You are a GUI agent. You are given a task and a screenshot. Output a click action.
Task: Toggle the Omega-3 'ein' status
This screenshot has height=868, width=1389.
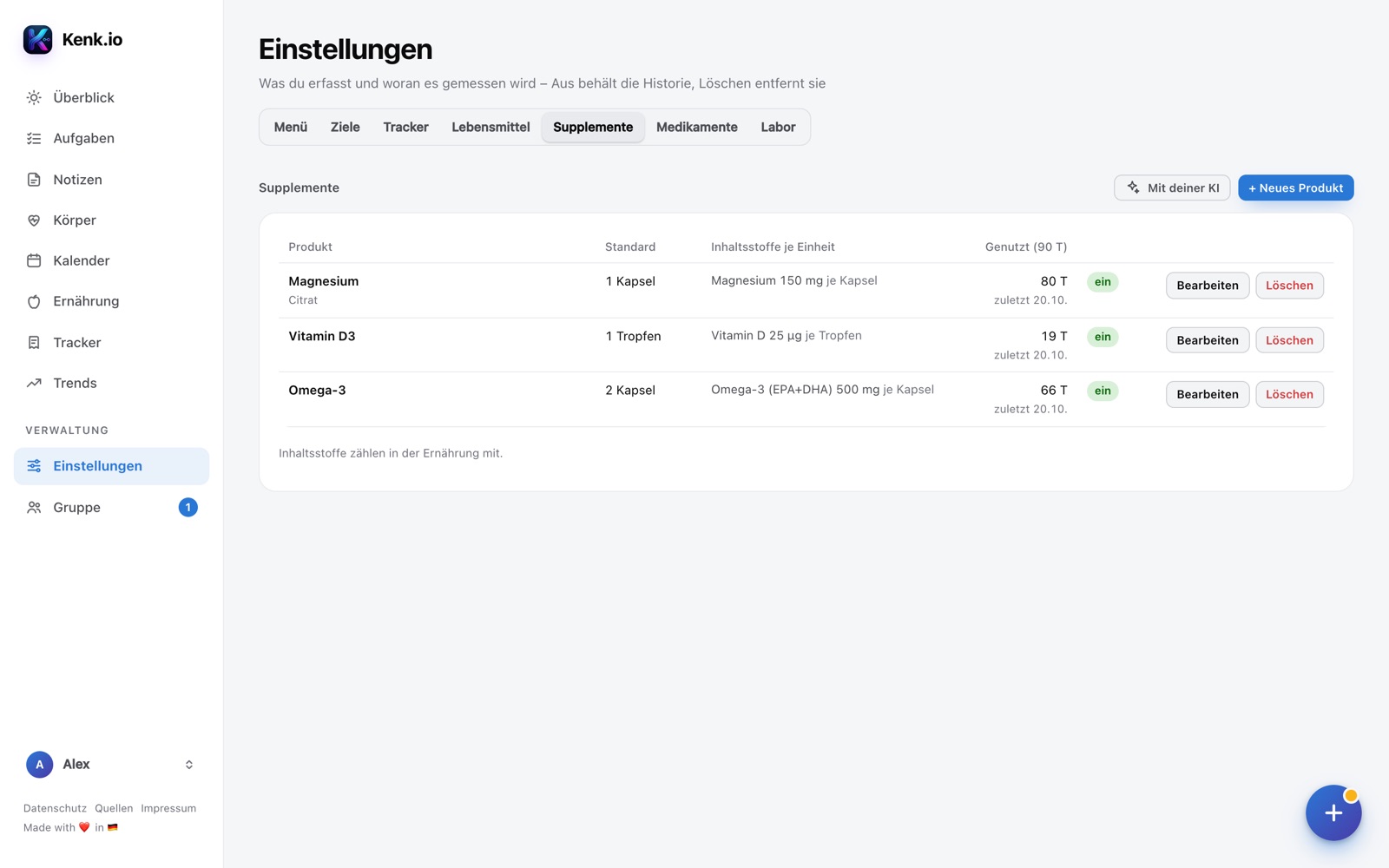tap(1103, 391)
